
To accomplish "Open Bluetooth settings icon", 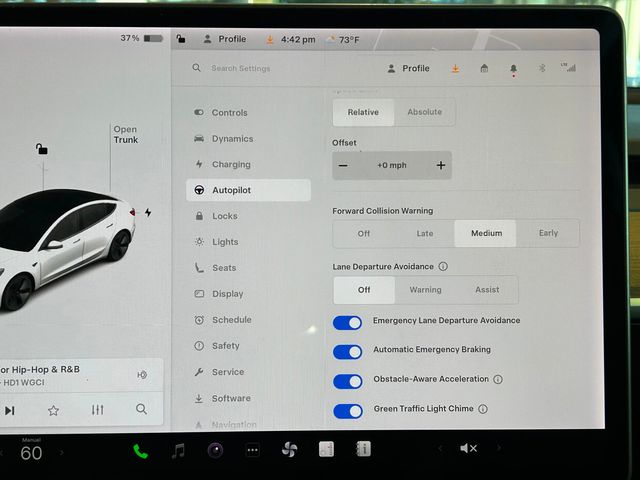I will pos(542,68).
